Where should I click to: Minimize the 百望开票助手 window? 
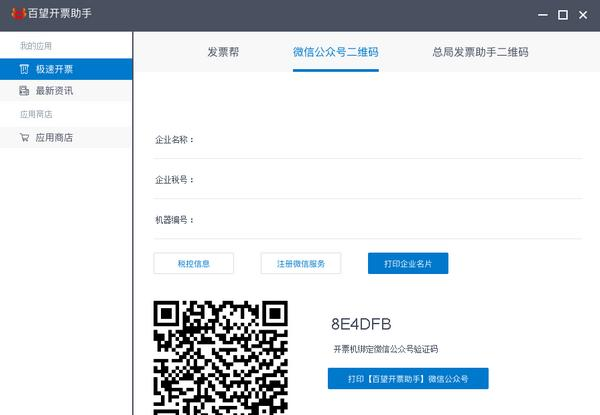[x=543, y=15]
